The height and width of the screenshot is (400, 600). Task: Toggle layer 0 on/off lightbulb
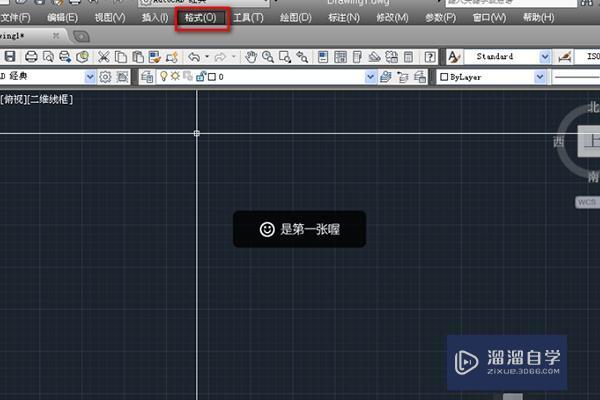(164, 76)
